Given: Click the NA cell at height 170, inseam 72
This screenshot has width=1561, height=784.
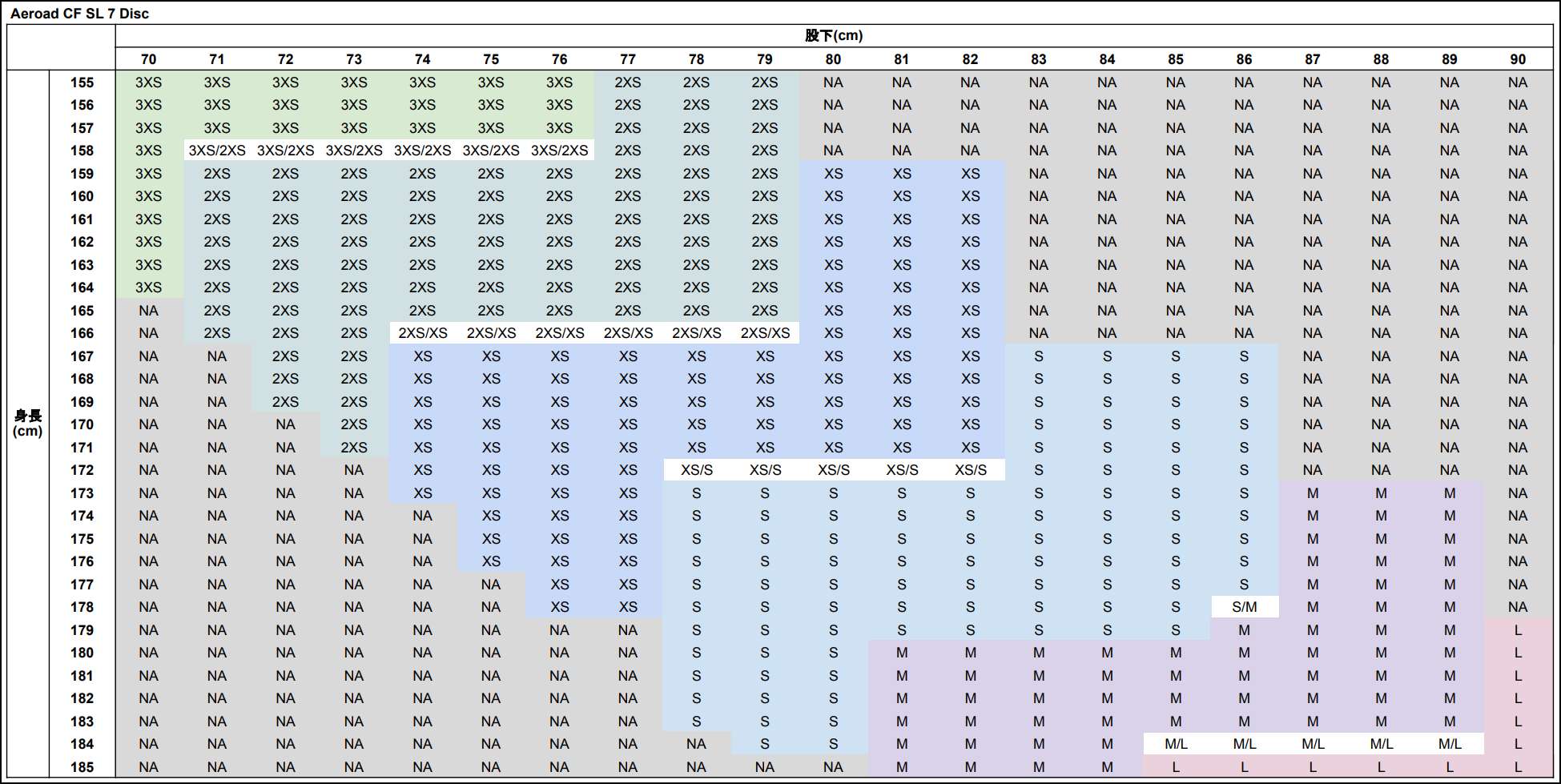Looking at the screenshot, I should 286,424.
